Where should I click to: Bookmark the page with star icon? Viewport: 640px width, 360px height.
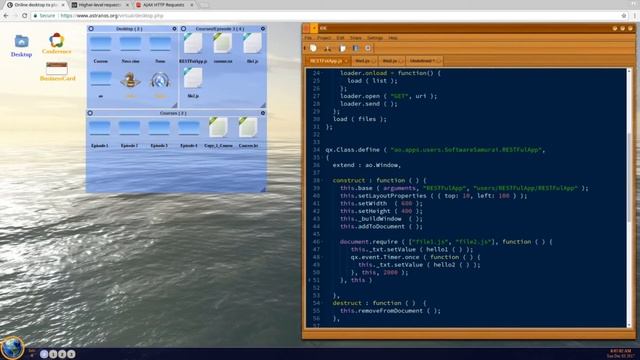point(624,16)
